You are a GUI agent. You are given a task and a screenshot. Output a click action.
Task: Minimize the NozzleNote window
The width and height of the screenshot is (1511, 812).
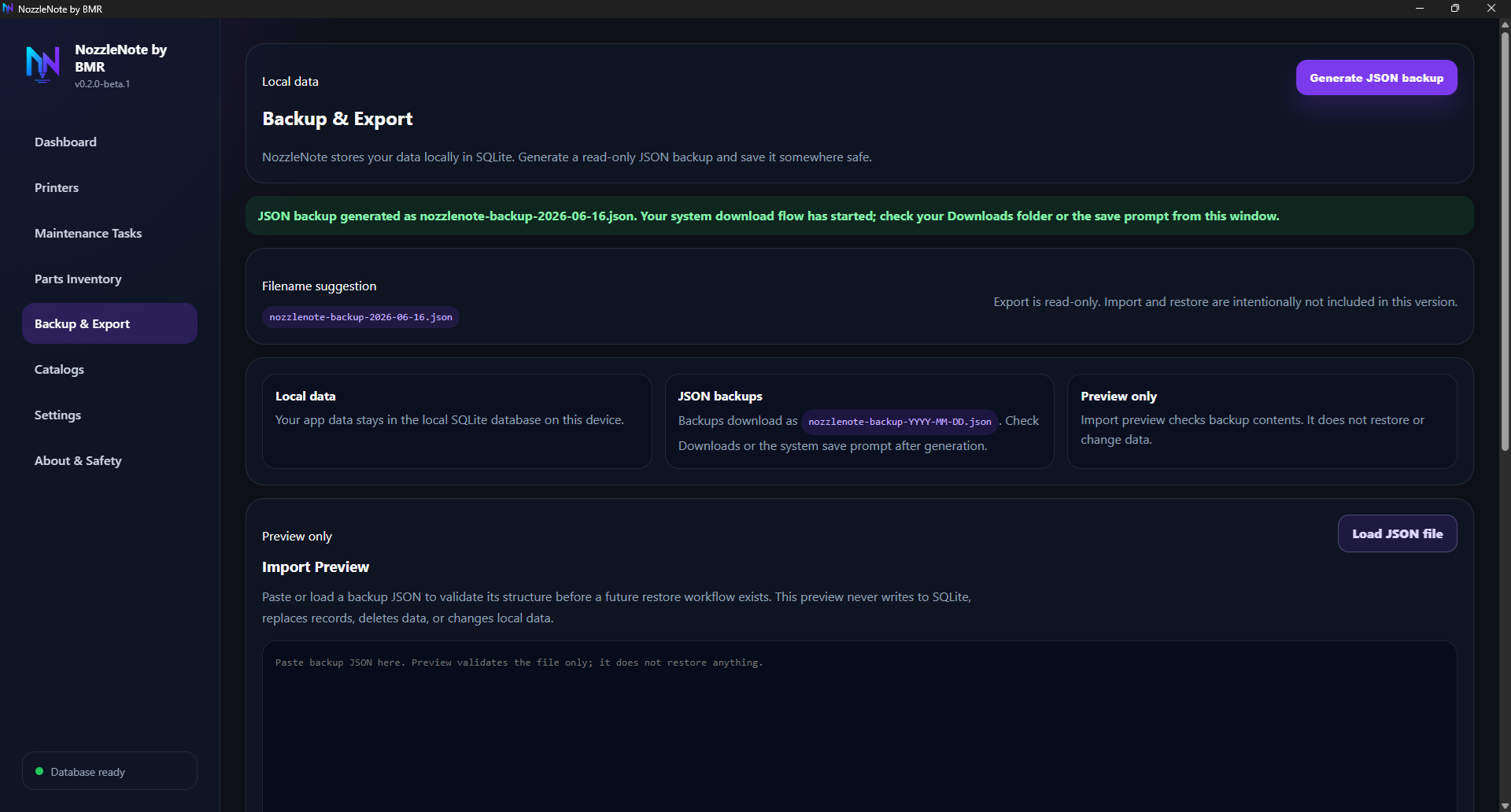point(1420,9)
